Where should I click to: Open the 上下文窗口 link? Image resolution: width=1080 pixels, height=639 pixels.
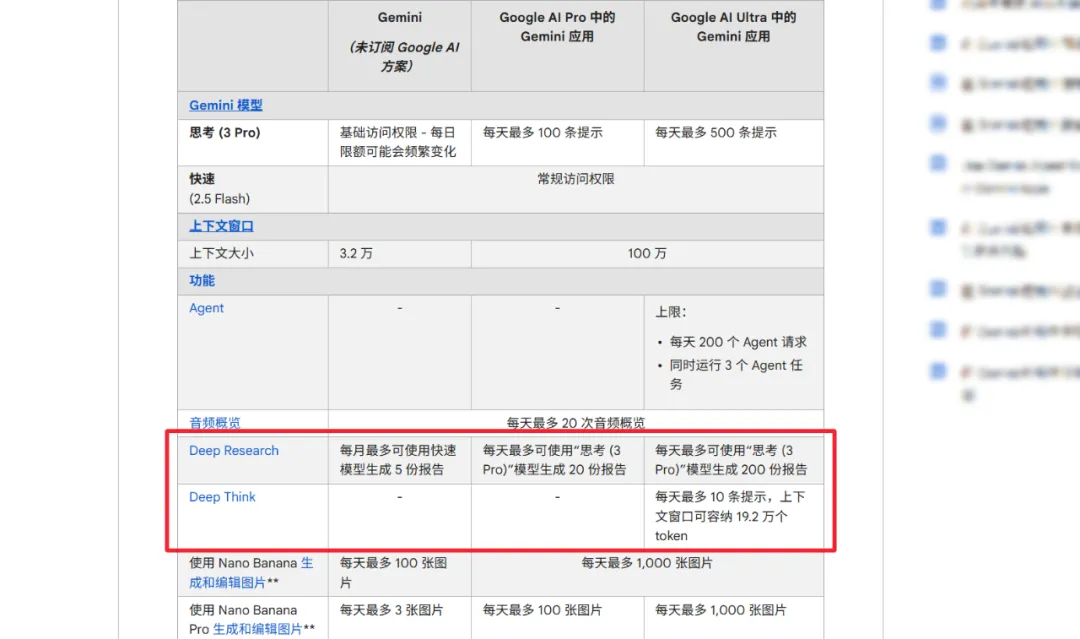221,226
